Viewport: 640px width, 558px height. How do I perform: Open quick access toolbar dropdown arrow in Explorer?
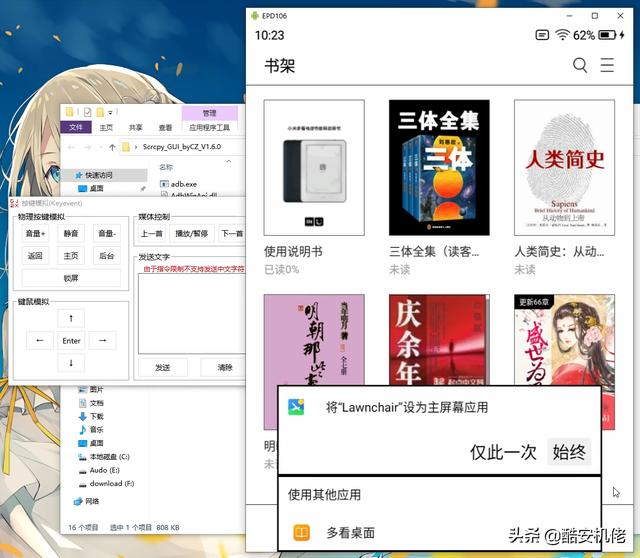pyautogui.click(x=110, y=112)
